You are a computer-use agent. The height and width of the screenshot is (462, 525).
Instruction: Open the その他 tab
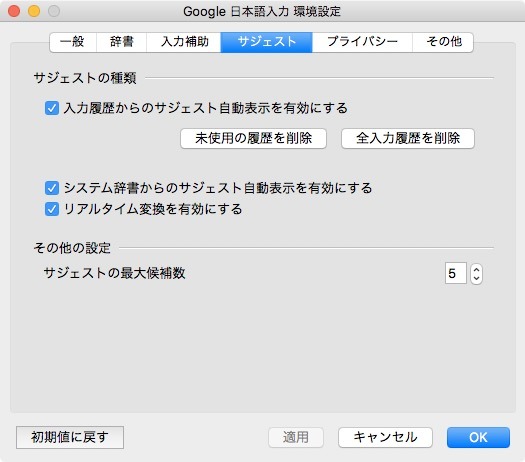coord(443,42)
